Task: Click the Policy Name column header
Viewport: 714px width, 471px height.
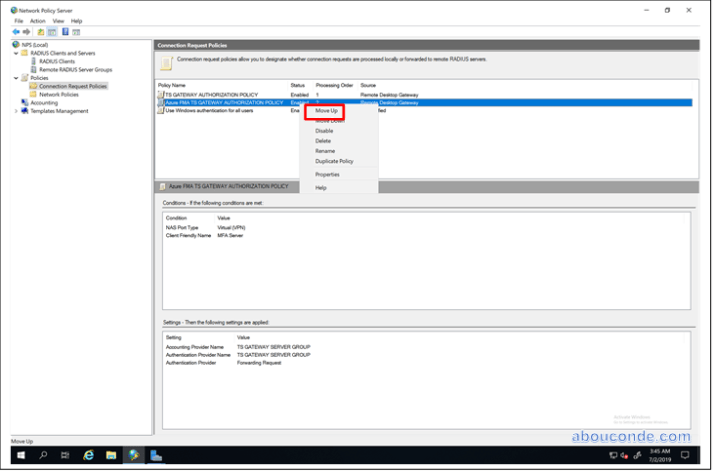Action: click(x=172, y=86)
